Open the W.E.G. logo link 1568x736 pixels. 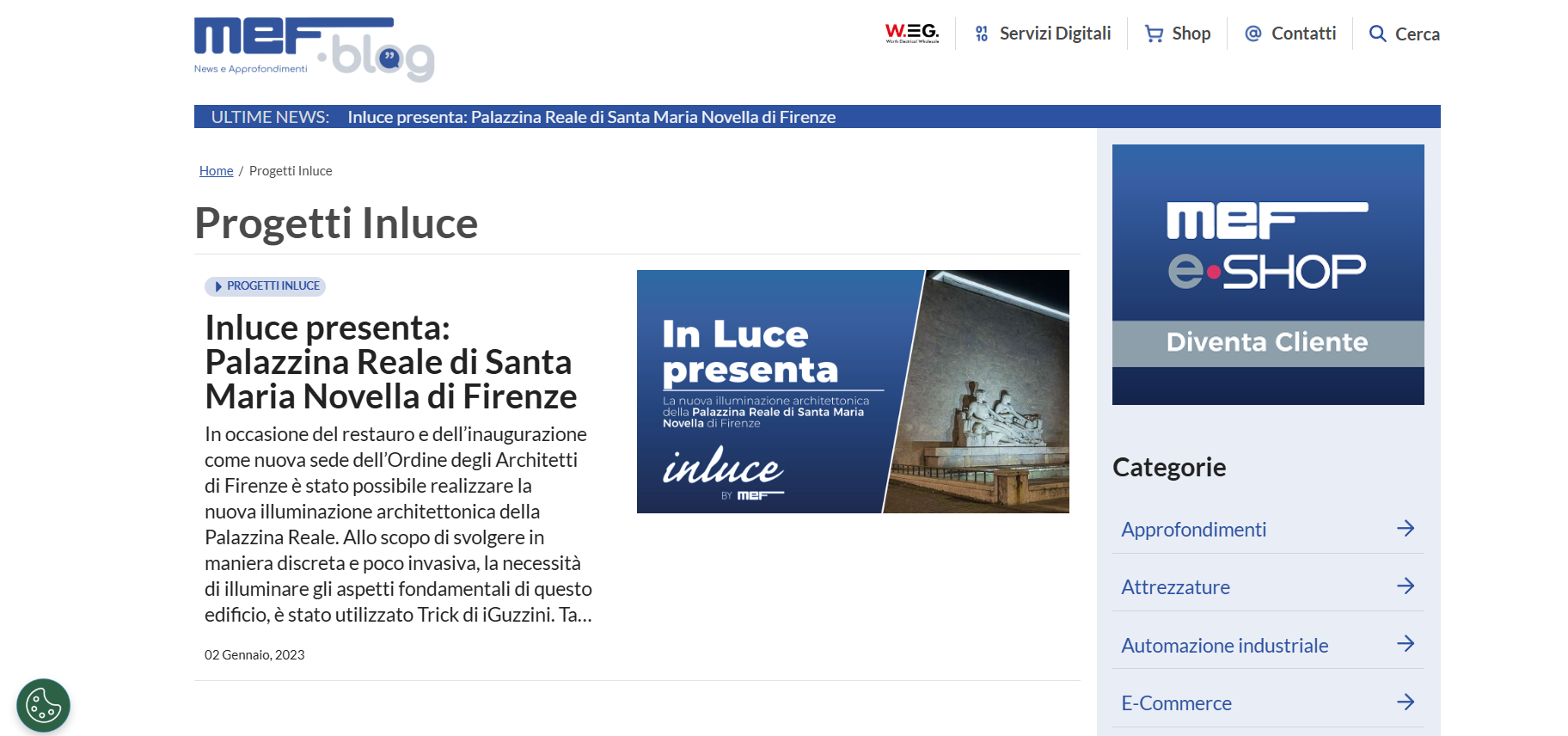click(x=912, y=34)
